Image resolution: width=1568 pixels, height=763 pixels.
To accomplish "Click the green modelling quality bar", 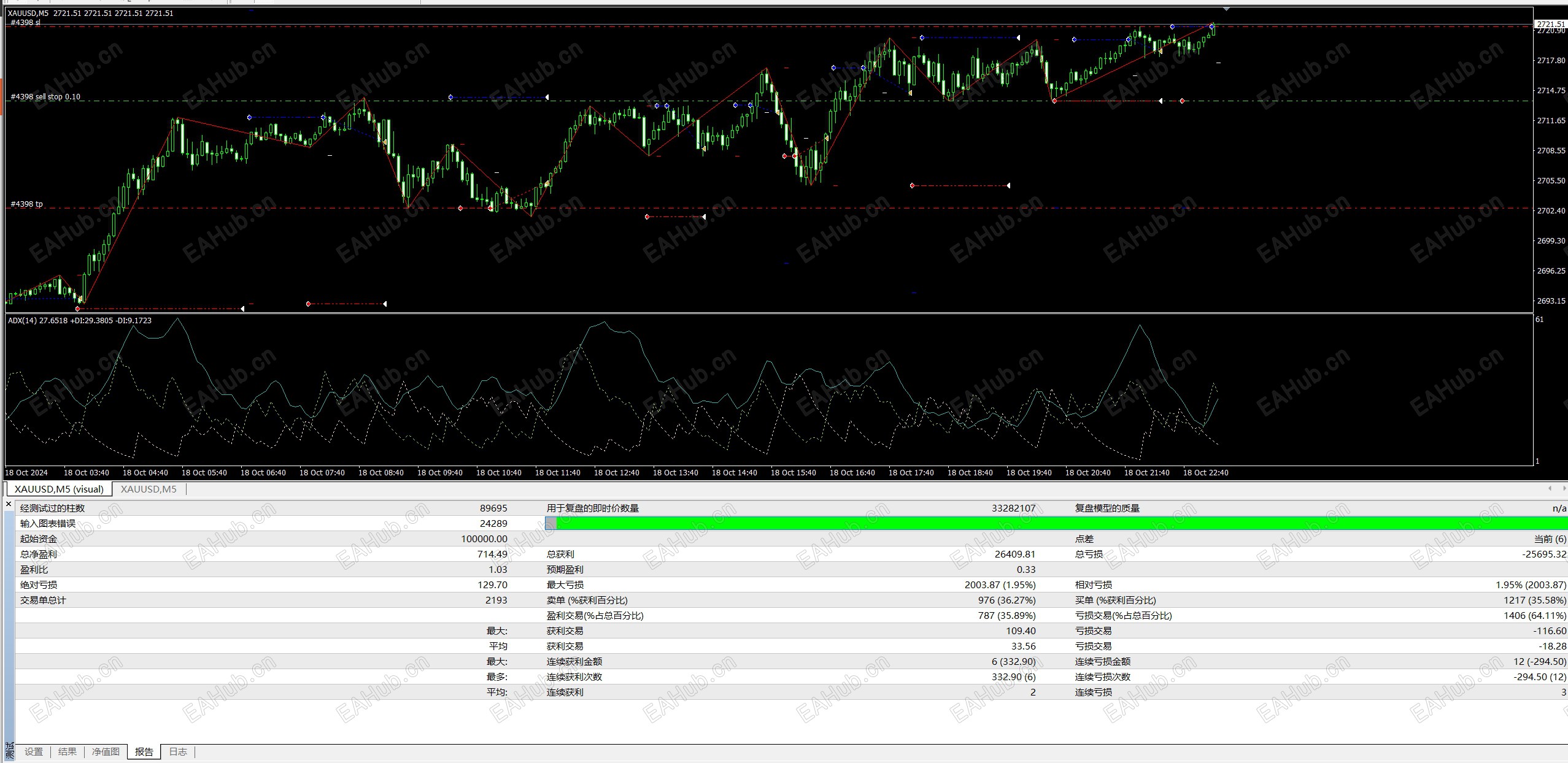I will pyautogui.click(x=1056, y=523).
